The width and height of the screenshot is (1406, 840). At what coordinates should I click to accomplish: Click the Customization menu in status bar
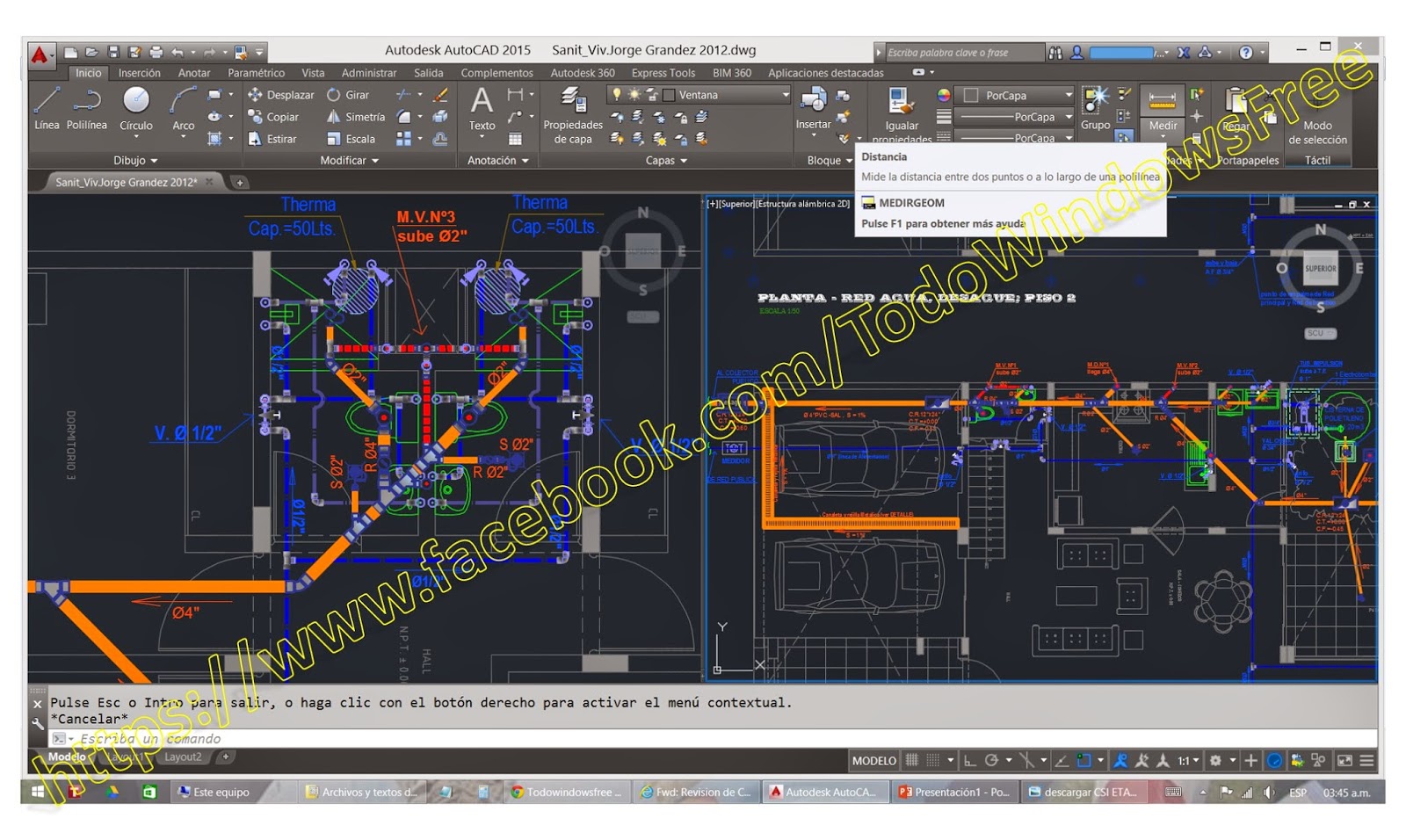point(1366,761)
